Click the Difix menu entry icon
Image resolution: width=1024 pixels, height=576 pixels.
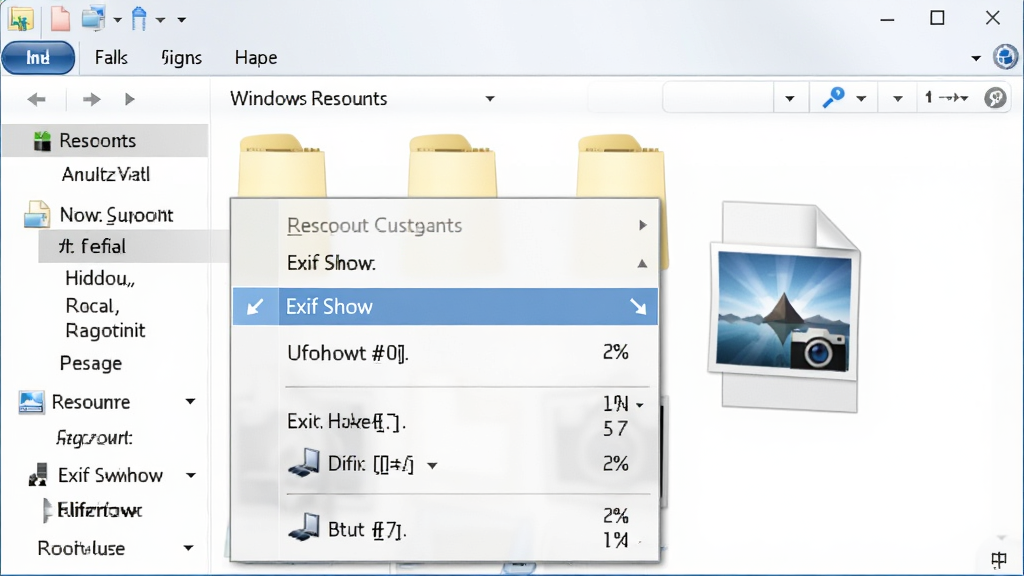304,463
